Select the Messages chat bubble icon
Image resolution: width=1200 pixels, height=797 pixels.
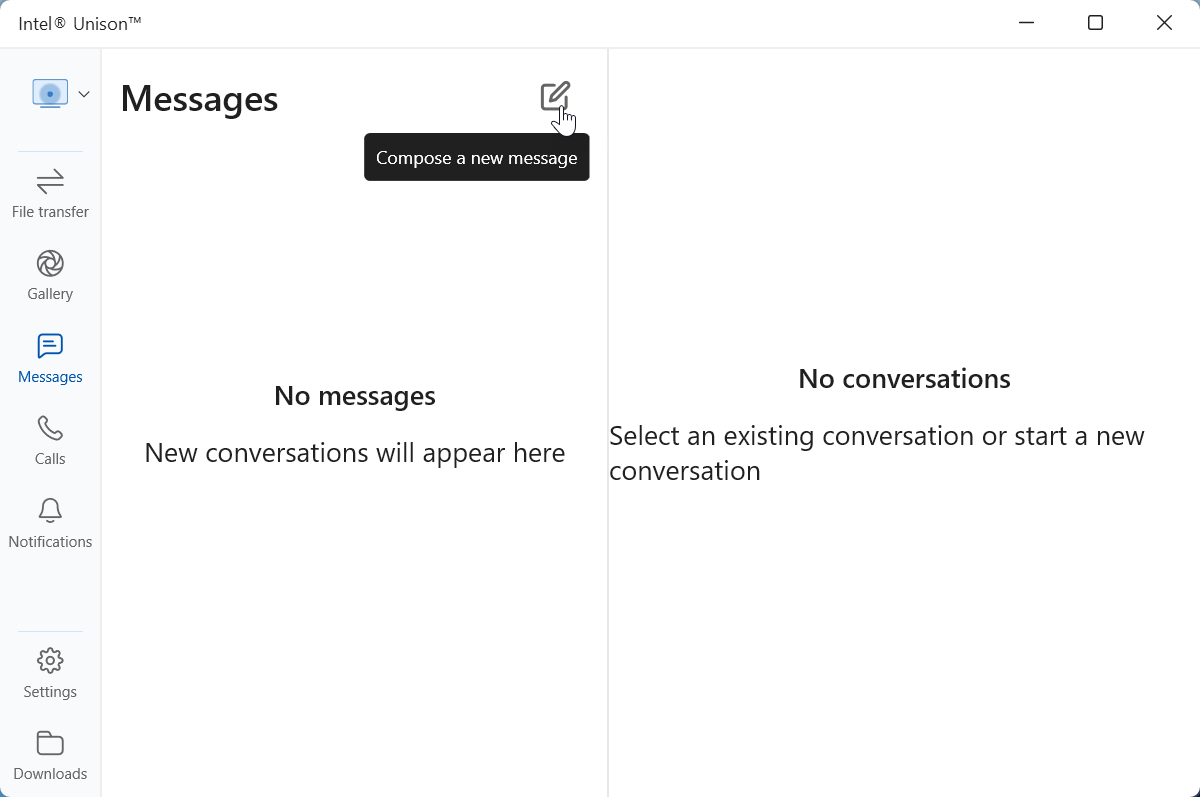pyautogui.click(x=50, y=346)
